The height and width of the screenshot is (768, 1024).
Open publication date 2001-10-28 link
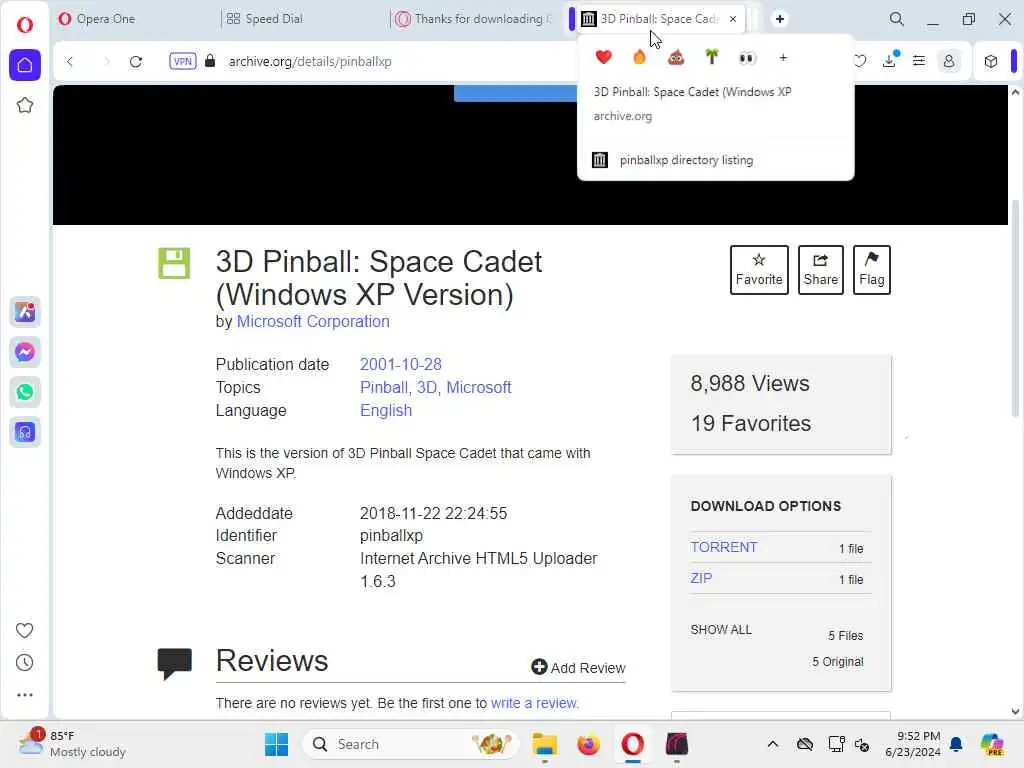(401, 364)
